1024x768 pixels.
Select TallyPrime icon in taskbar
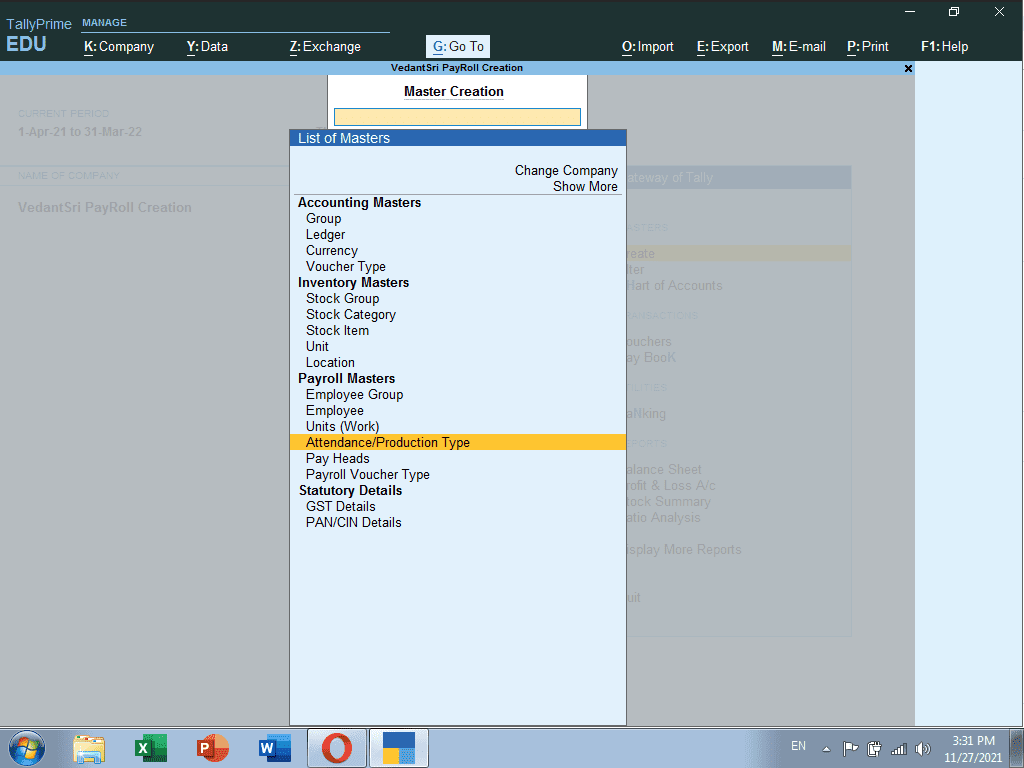(399, 748)
